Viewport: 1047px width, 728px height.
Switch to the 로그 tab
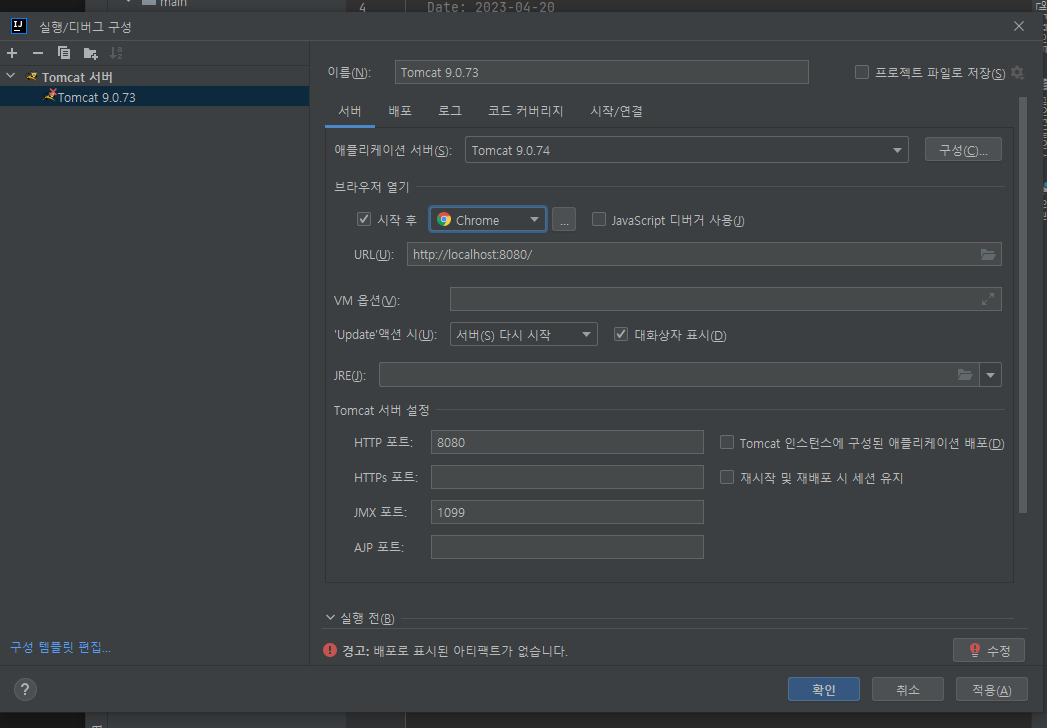[x=450, y=111]
